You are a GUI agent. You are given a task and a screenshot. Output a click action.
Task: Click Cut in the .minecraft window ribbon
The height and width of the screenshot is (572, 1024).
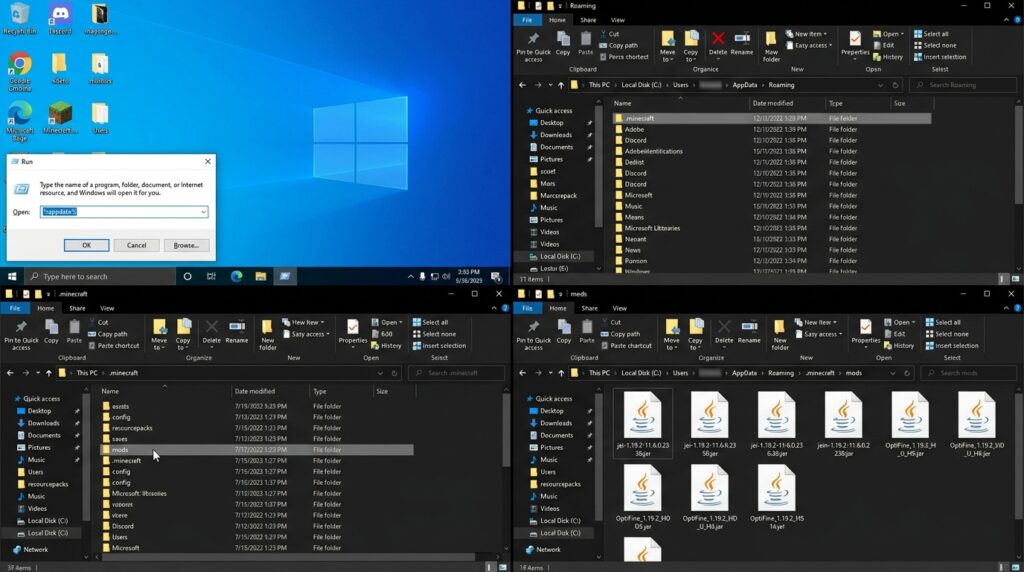point(99,323)
